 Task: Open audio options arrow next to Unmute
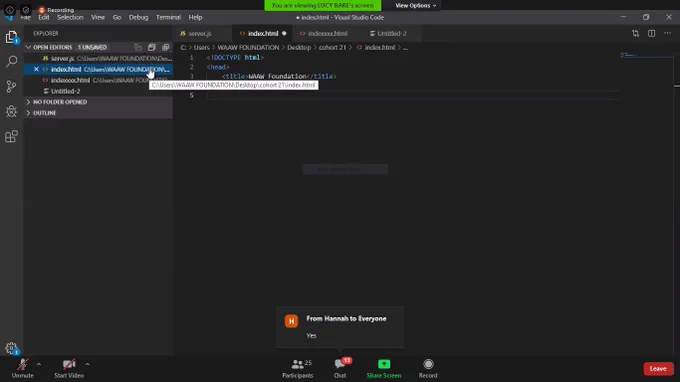point(39,364)
